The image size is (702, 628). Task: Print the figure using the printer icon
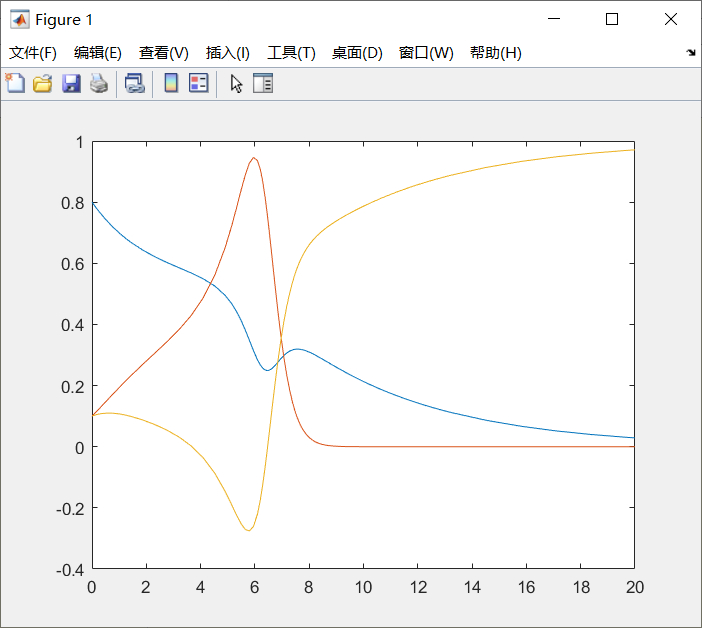[99, 84]
